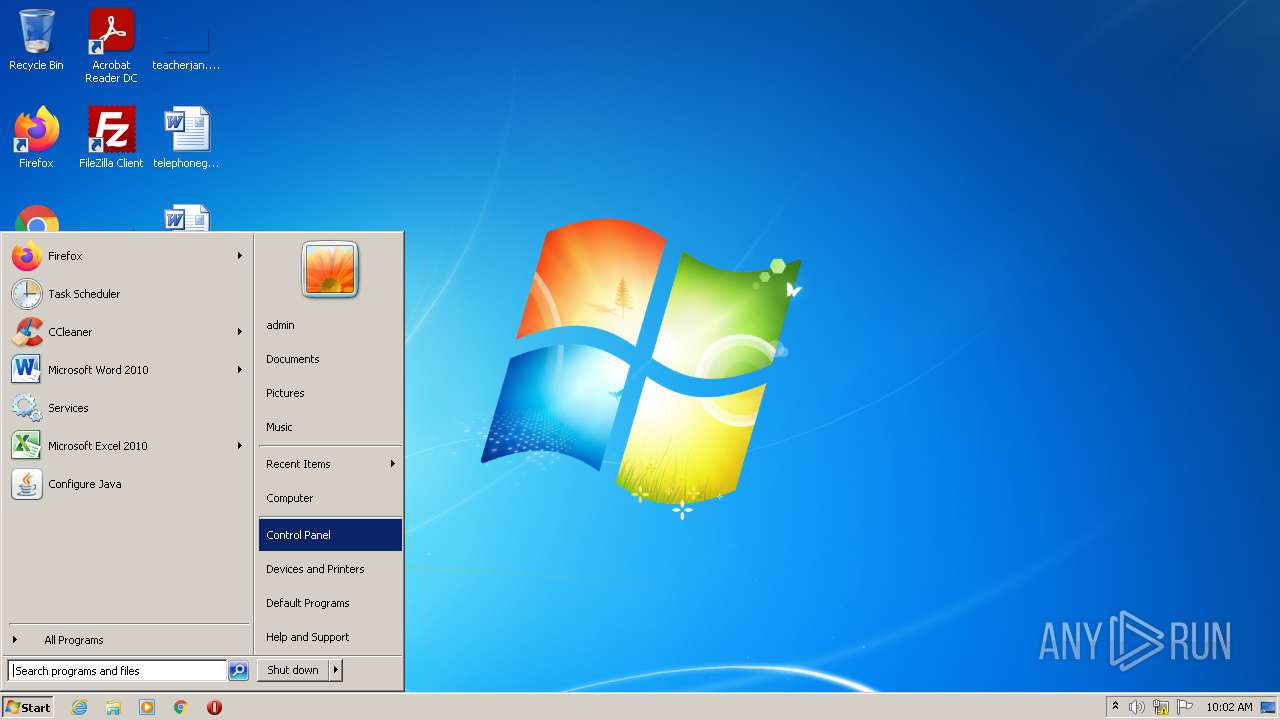Viewport: 1280px width, 720px height.
Task: Launch FileZilla Client desktop shortcut
Action: coord(111,137)
